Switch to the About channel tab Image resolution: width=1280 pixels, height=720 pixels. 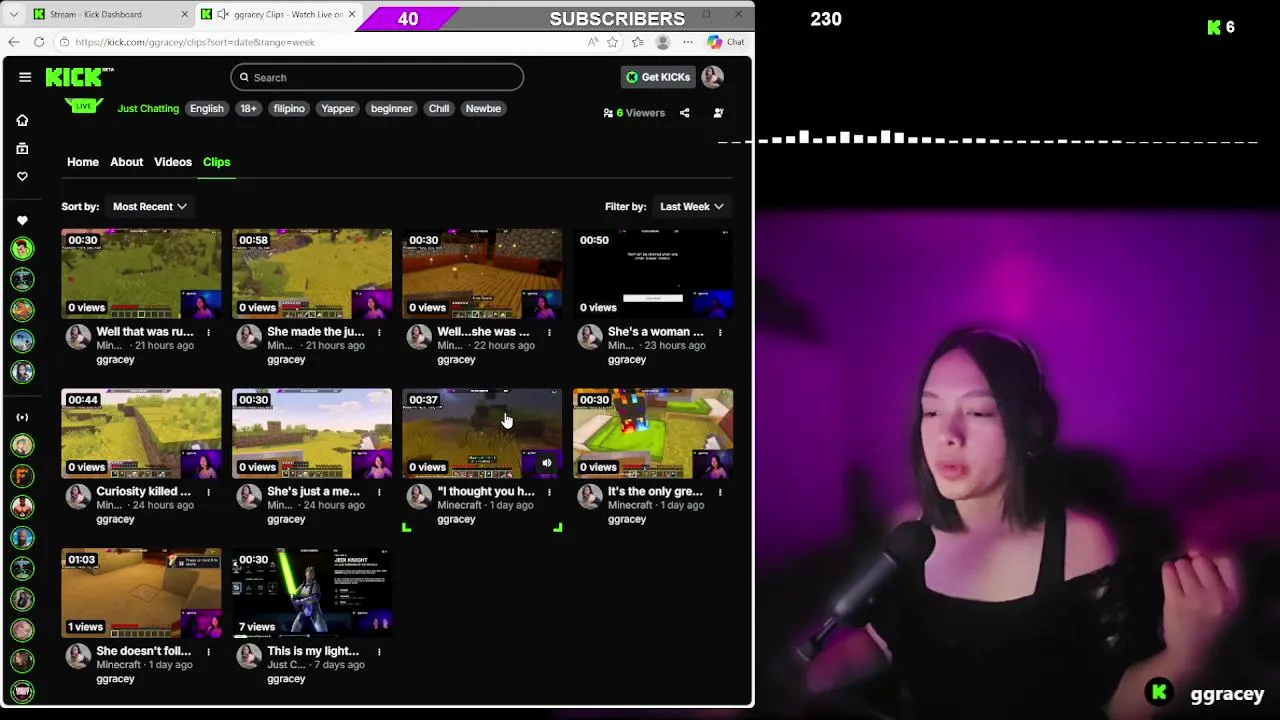126,162
